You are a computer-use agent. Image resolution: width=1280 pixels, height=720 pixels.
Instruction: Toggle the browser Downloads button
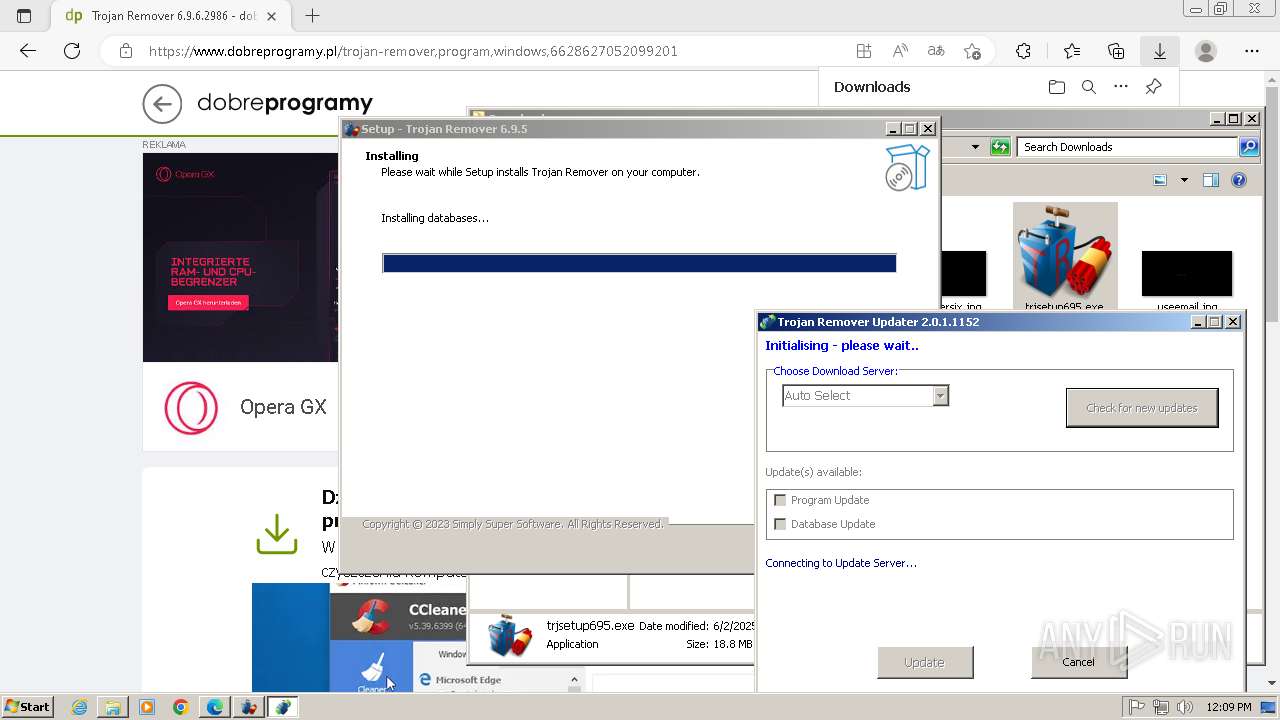pyautogui.click(x=1160, y=51)
